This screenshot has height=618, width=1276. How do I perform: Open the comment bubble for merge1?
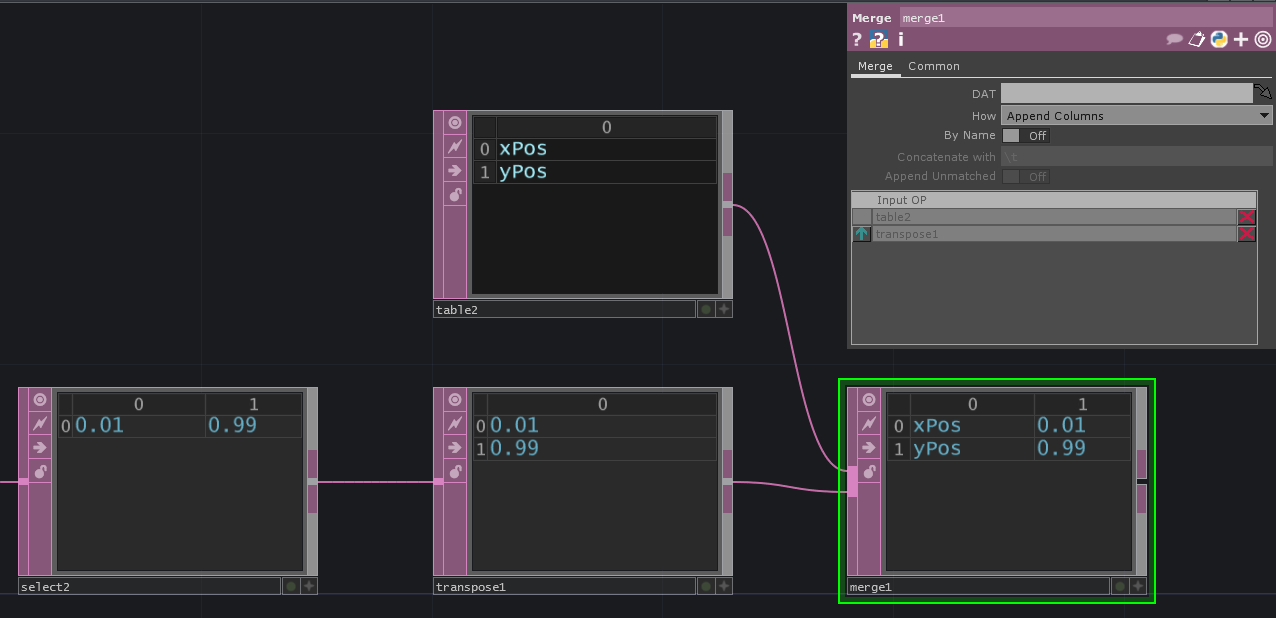pyautogui.click(x=1174, y=40)
